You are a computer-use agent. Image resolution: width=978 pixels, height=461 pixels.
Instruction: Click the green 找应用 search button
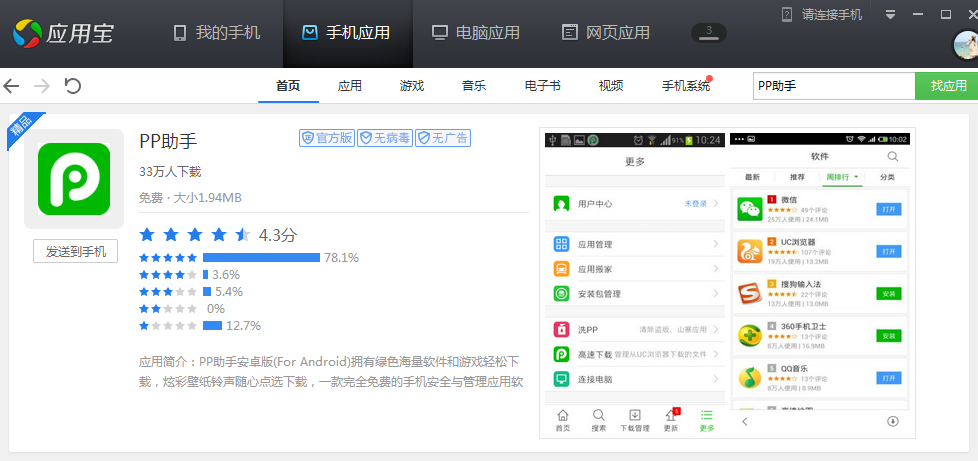949,86
